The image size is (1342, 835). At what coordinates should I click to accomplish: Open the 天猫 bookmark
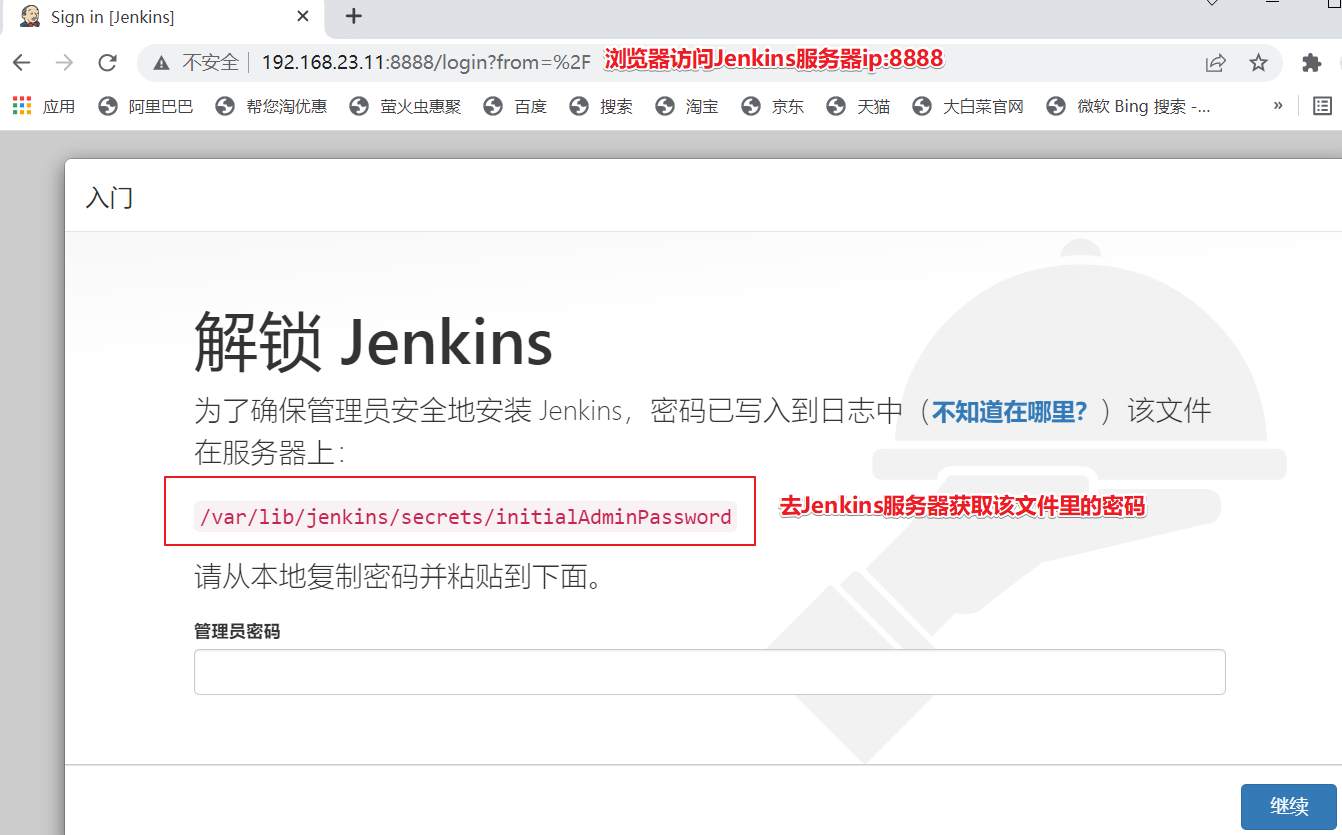858,106
